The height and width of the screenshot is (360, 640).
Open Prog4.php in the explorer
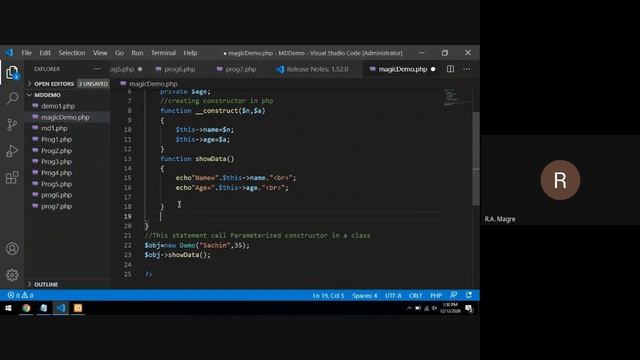coord(56,173)
